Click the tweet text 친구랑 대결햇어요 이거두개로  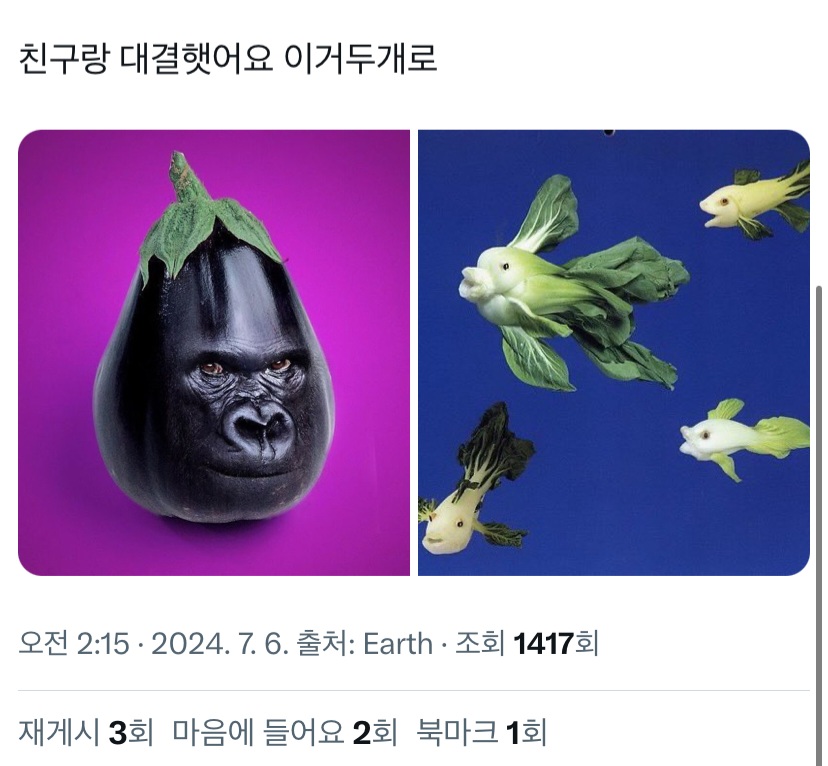pyautogui.click(x=228, y=59)
